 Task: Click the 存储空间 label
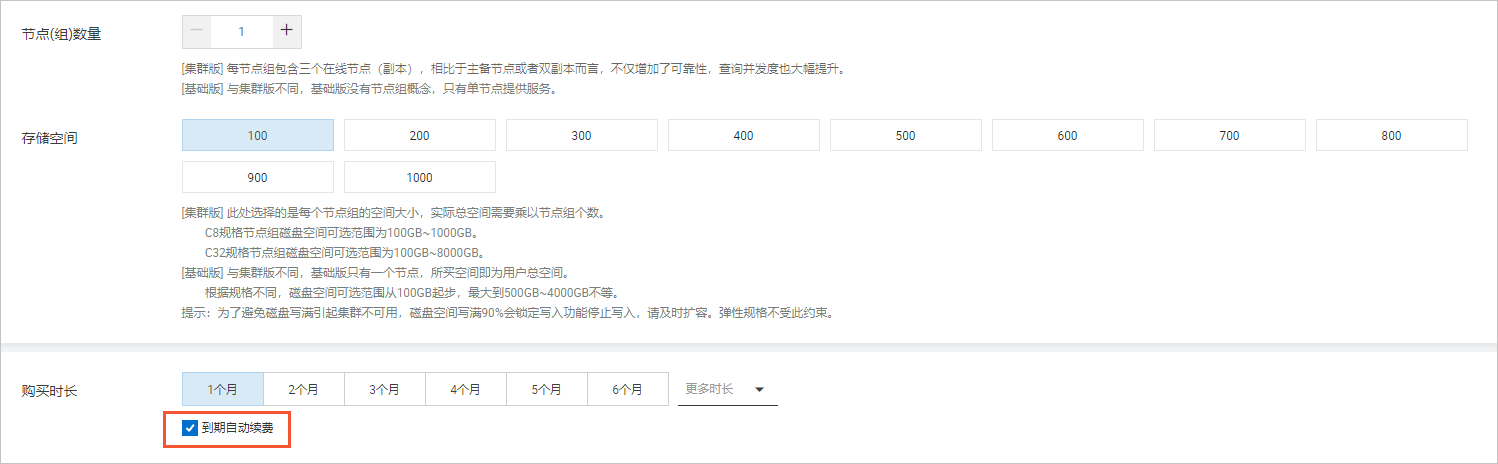[50, 138]
